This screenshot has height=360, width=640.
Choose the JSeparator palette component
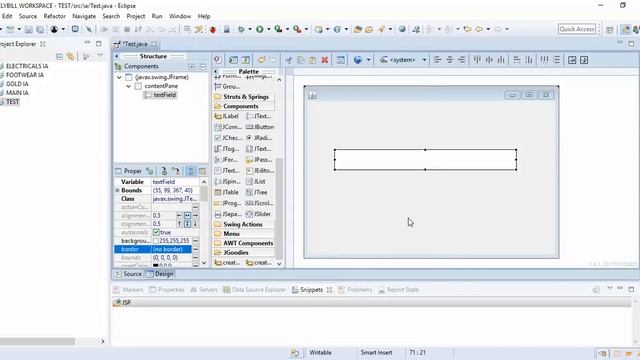point(227,214)
